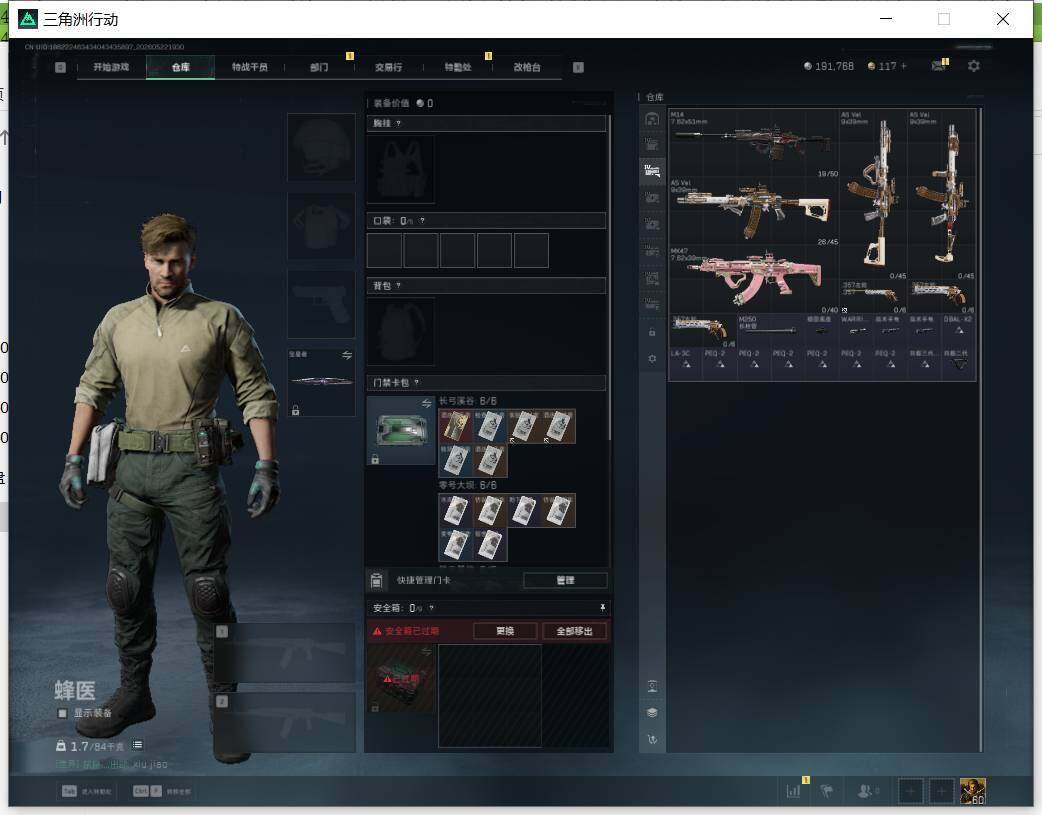Screen dimensions: 1042x815
Task: Open the weight details list icon
Action: coord(137,745)
